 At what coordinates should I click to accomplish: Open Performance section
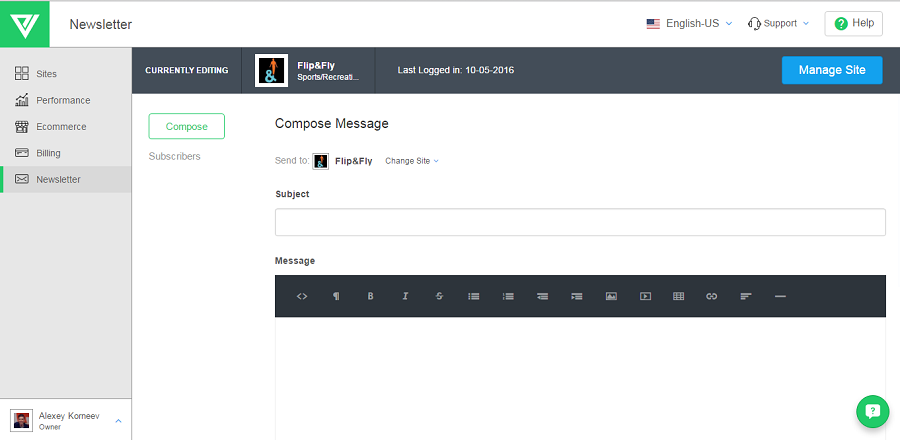(65, 100)
